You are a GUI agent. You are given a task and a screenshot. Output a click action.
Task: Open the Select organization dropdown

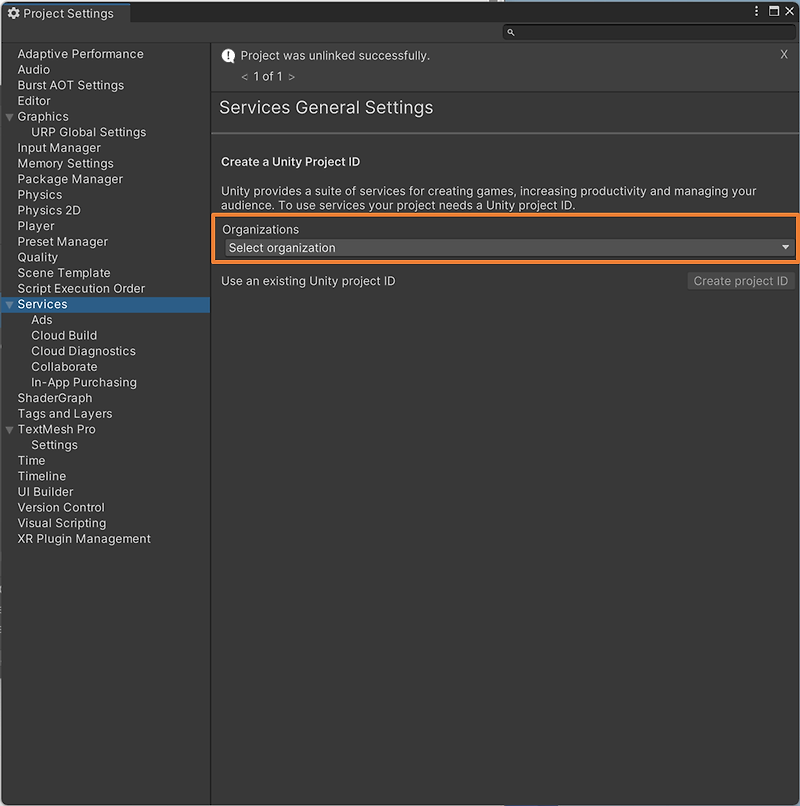coord(510,248)
